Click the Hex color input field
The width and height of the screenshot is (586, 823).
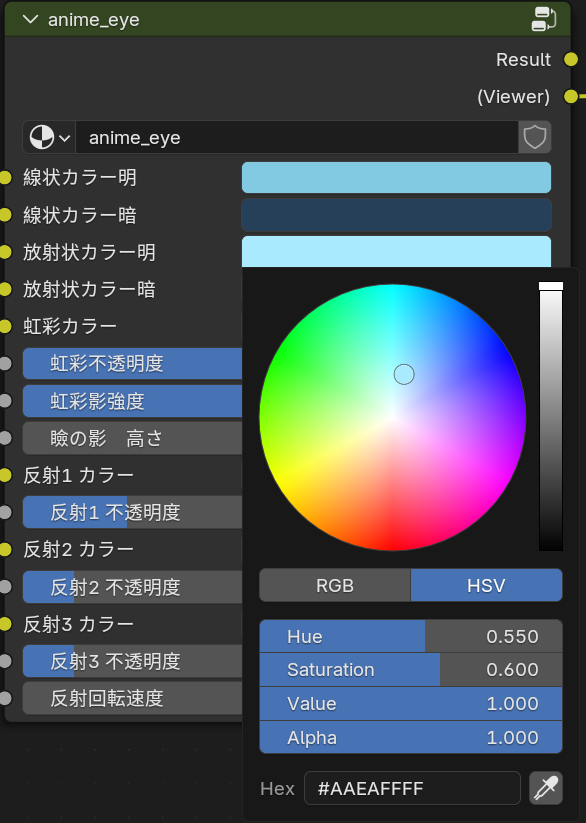click(412, 788)
